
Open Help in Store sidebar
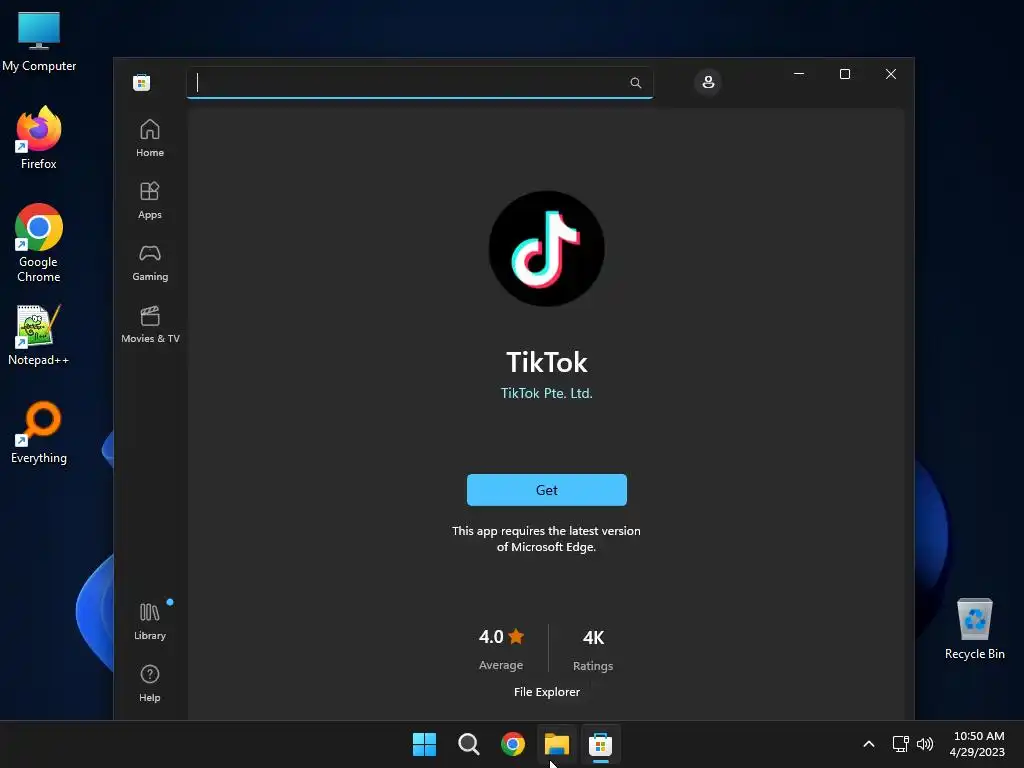150,683
